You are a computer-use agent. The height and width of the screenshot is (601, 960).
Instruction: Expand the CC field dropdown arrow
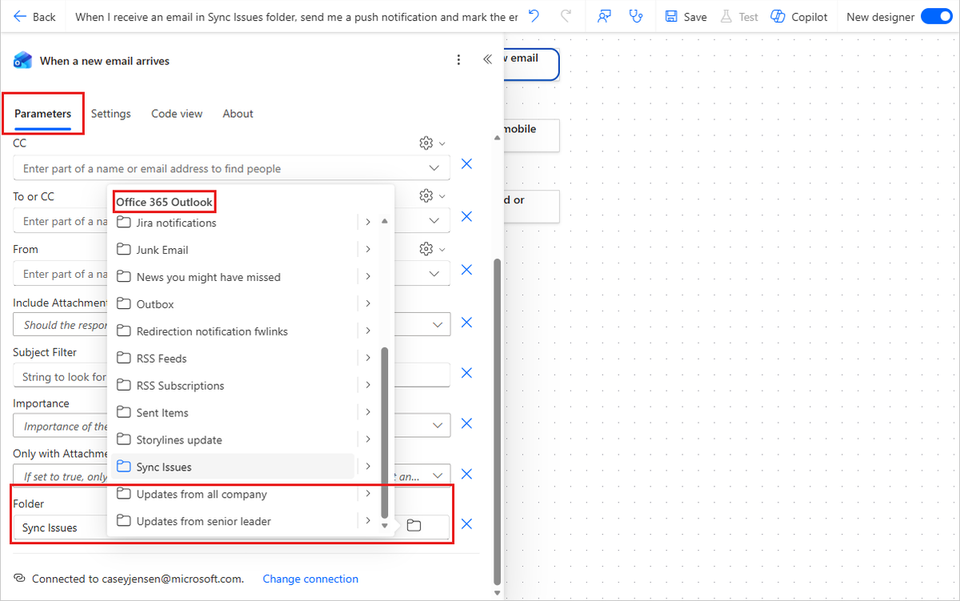(x=434, y=168)
